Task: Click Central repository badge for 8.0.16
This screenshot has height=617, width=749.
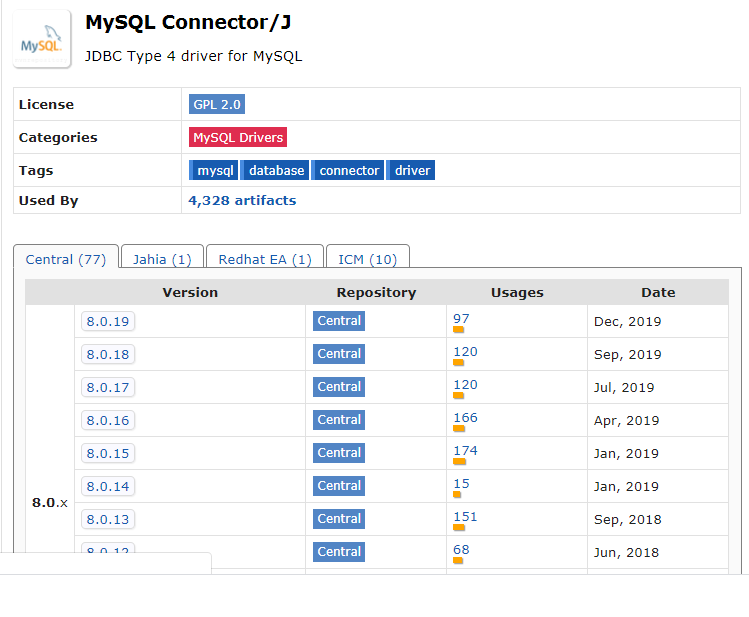Action: coord(339,419)
